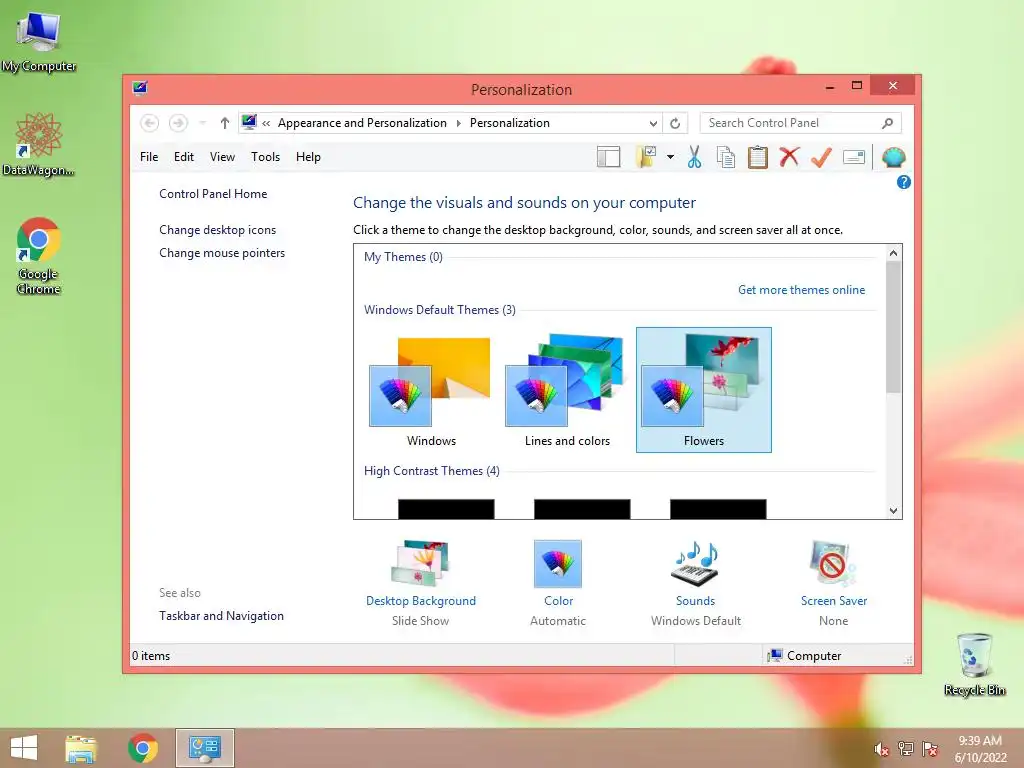Open the View menu
Image resolution: width=1024 pixels, height=768 pixels.
pyautogui.click(x=222, y=157)
